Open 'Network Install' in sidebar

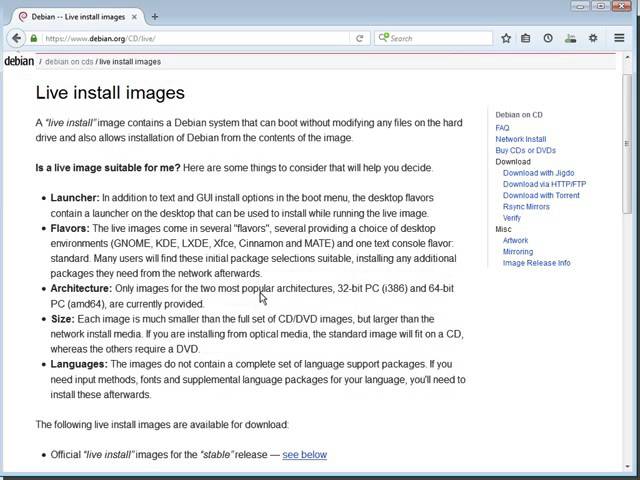[521, 139]
